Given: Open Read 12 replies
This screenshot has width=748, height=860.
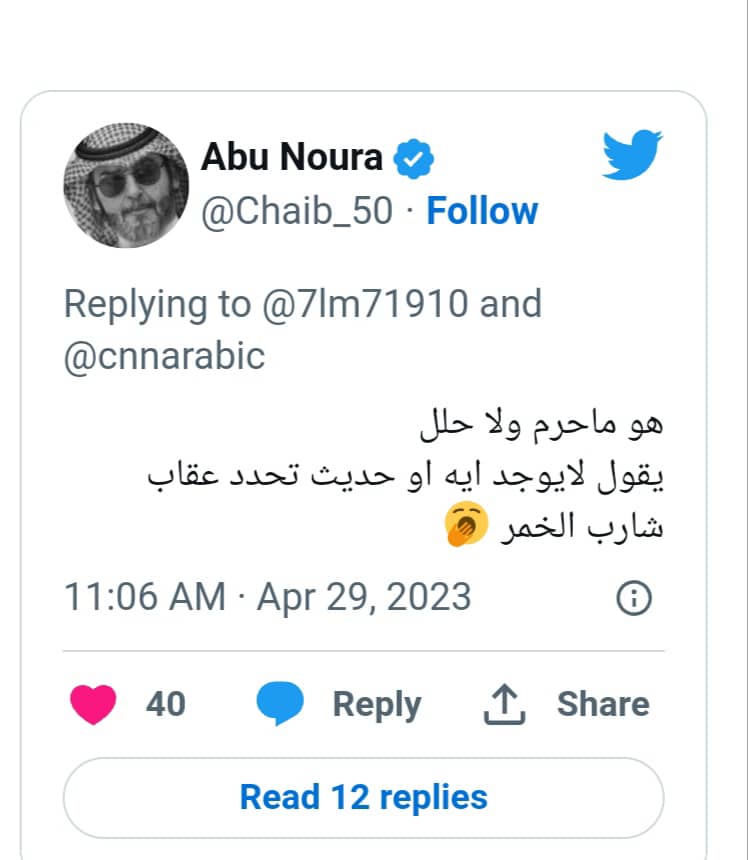Looking at the screenshot, I should [364, 798].
